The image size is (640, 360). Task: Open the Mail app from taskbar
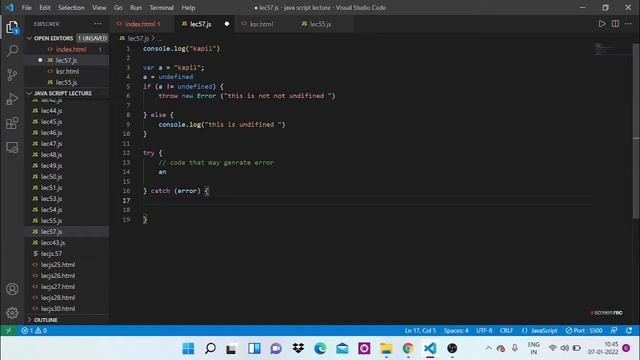pyautogui.click(x=342, y=348)
